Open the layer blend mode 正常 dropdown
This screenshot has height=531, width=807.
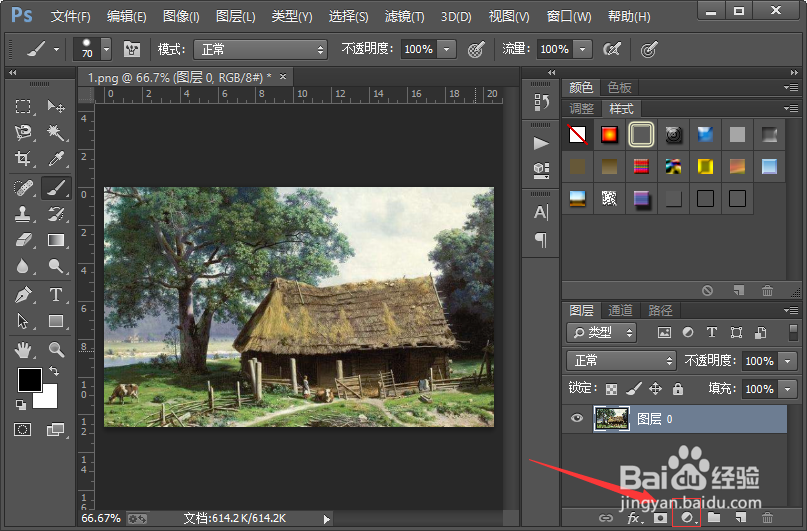pos(621,361)
